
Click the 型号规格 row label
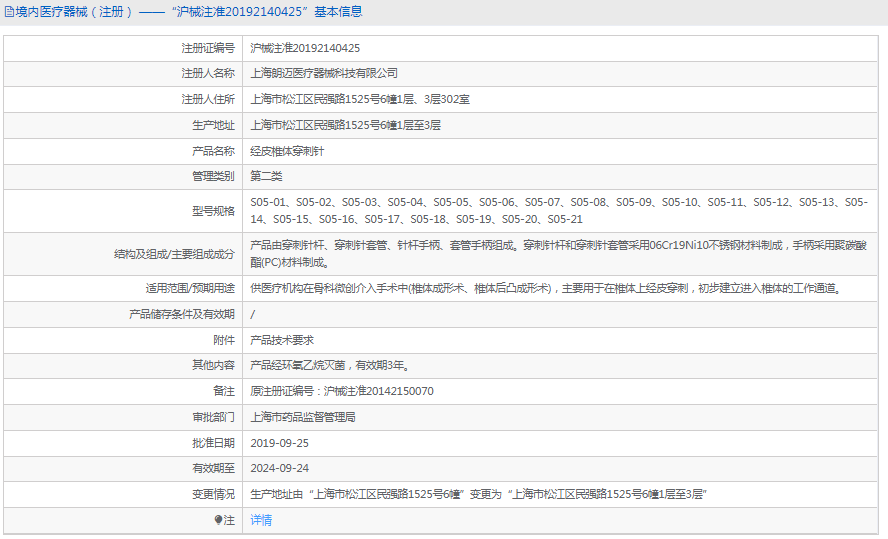coord(214,211)
